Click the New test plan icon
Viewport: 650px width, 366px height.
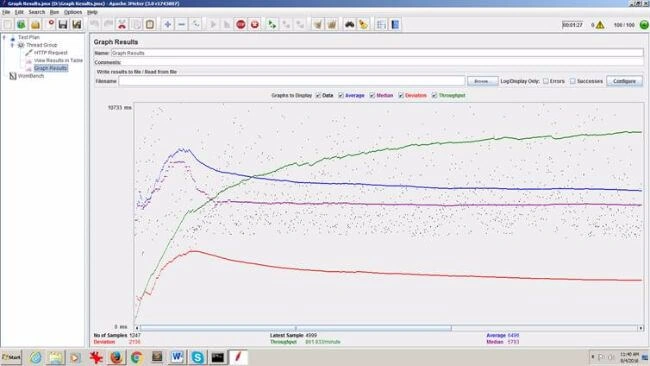(7, 24)
